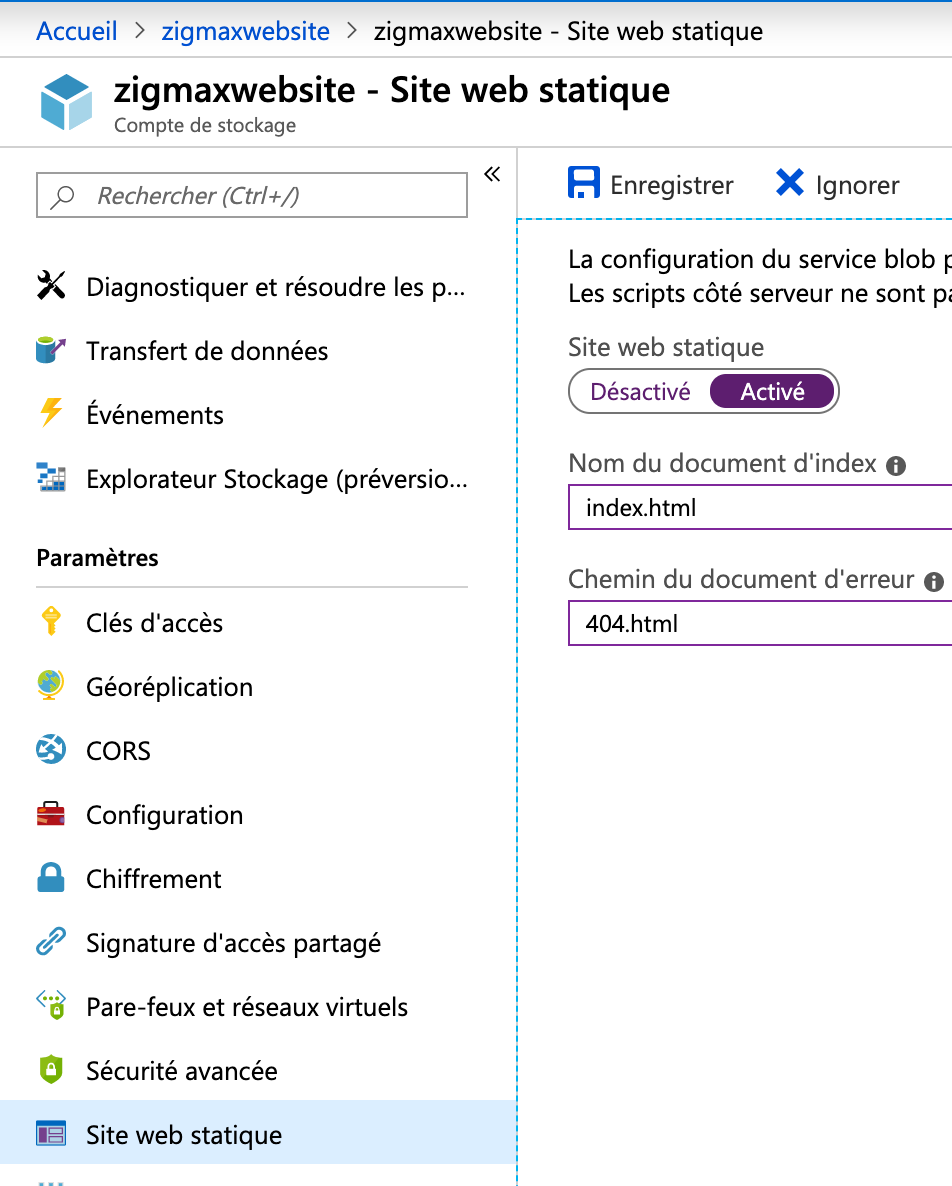The image size is (952, 1186).
Task: Enable the Activé static website toggle
Action: coord(772,391)
